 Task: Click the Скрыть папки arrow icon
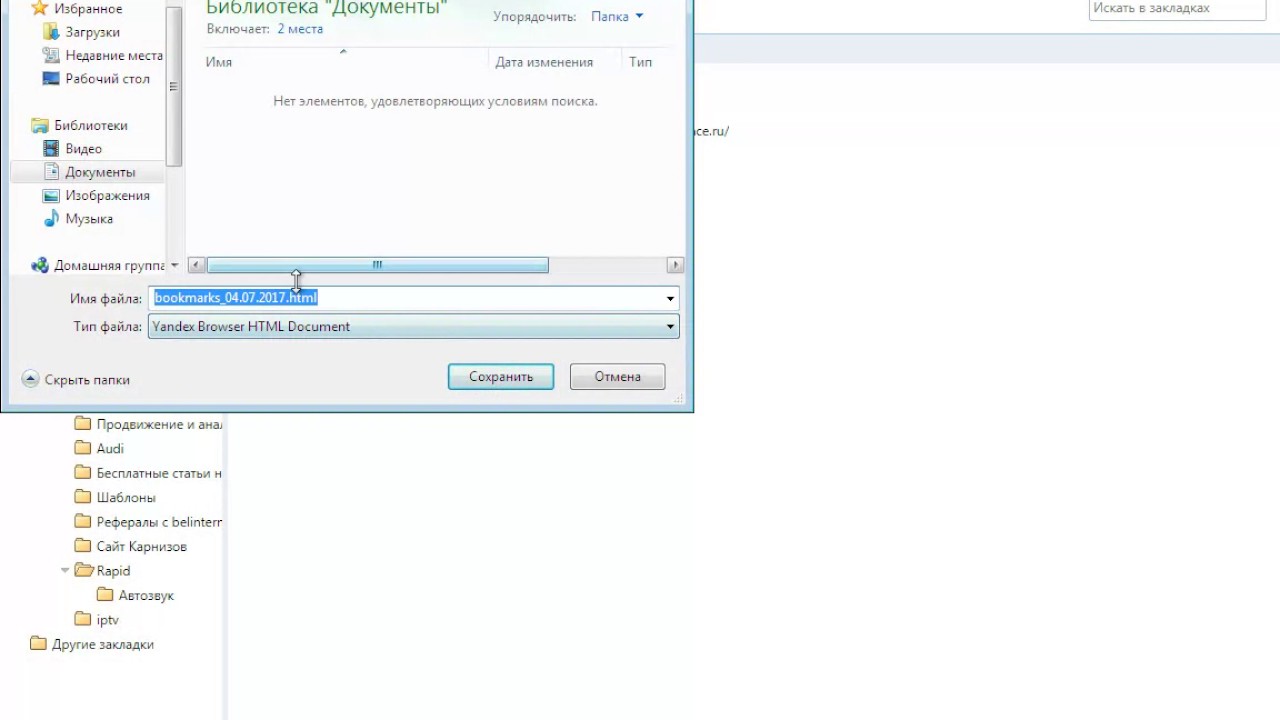point(30,379)
